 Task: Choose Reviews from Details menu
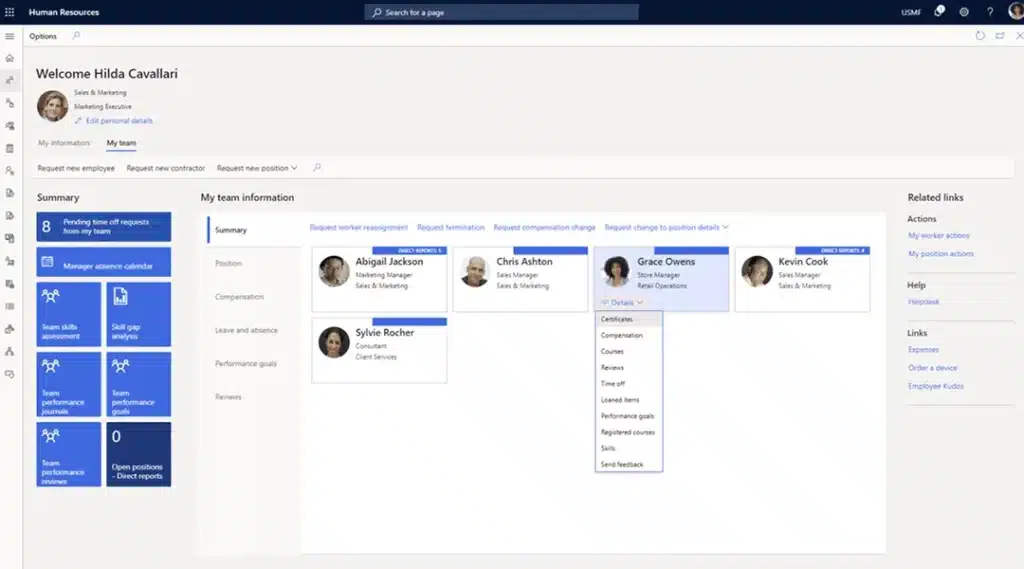coord(628,368)
